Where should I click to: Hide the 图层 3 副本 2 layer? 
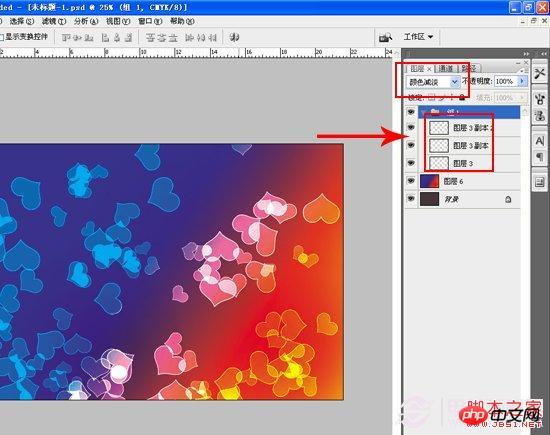(411, 127)
